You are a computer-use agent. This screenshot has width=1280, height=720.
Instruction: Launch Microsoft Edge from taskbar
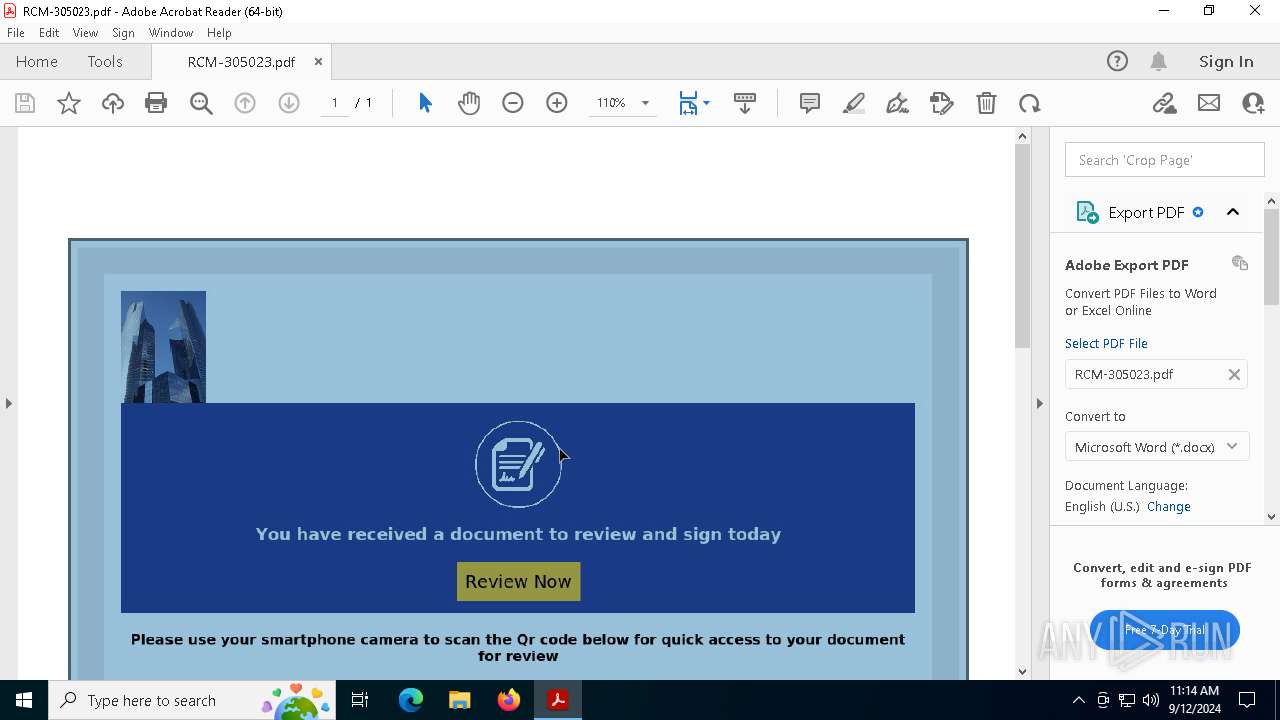coord(411,700)
